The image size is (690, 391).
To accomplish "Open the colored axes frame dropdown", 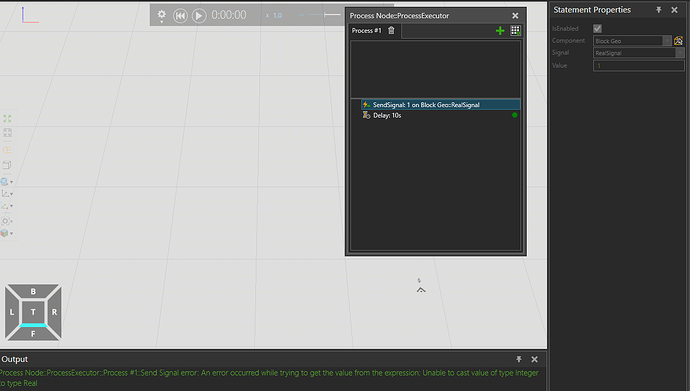I will pos(7,206).
